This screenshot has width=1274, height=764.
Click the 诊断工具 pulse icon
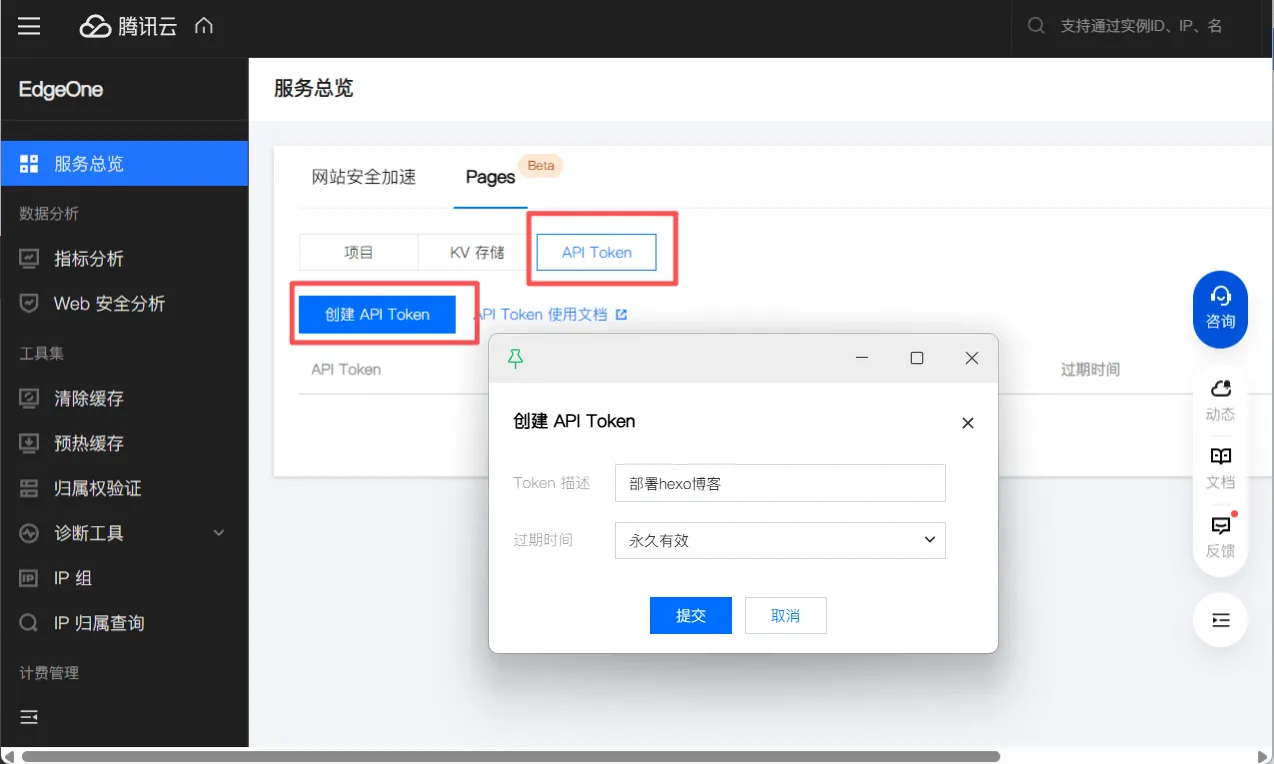tap(29, 534)
